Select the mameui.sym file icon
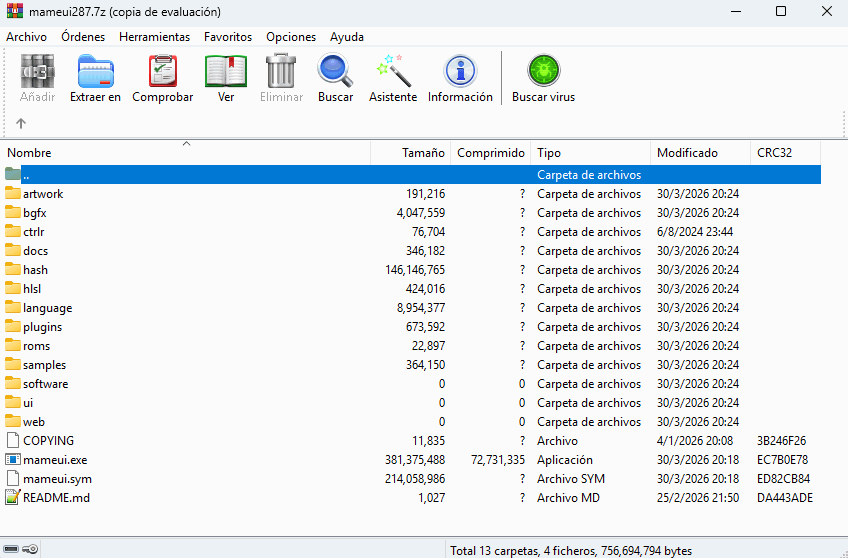Viewport: 848px width, 558px height. click(13, 479)
